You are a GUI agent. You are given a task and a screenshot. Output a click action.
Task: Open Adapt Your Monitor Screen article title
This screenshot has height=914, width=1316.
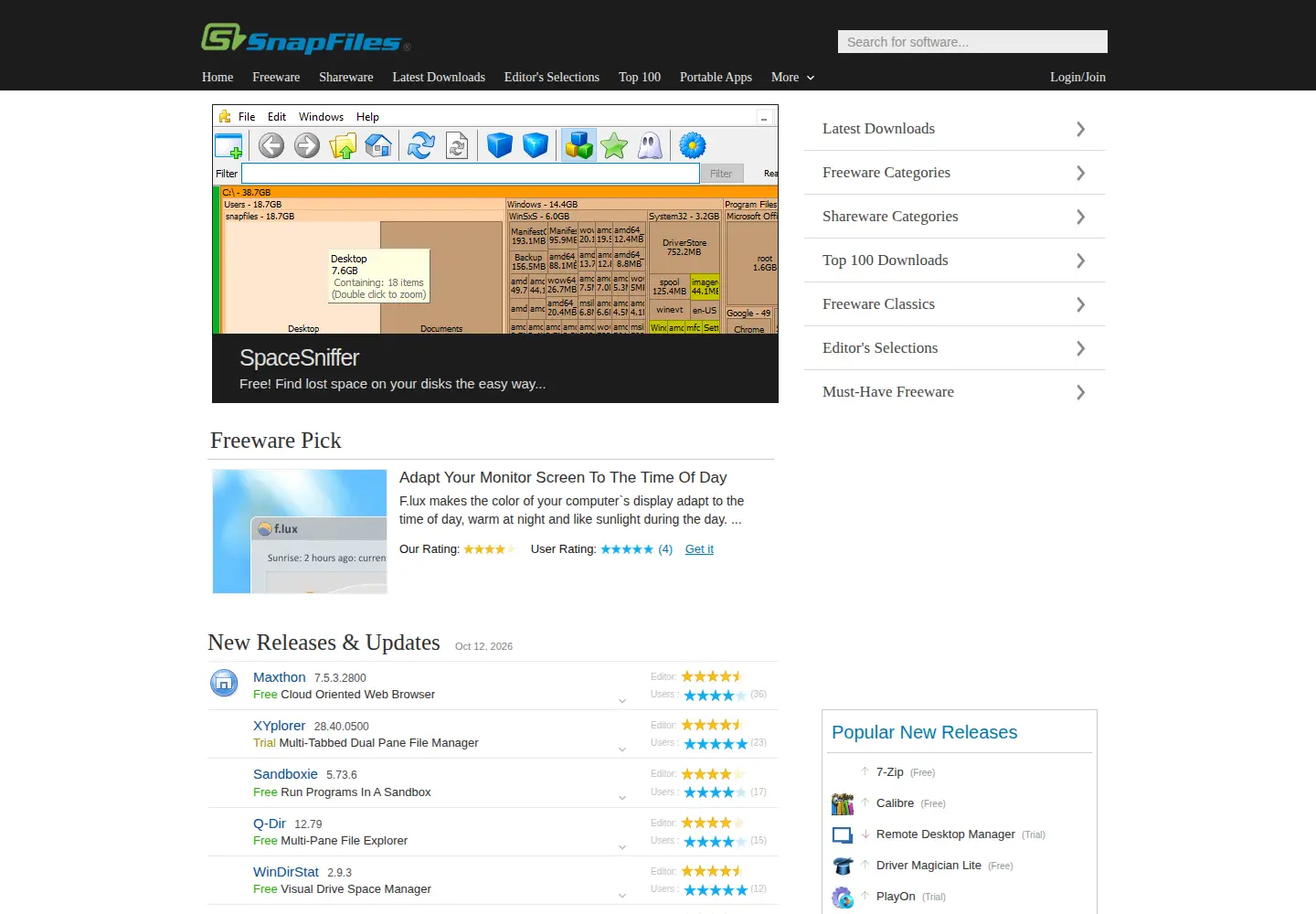tap(563, 477)
